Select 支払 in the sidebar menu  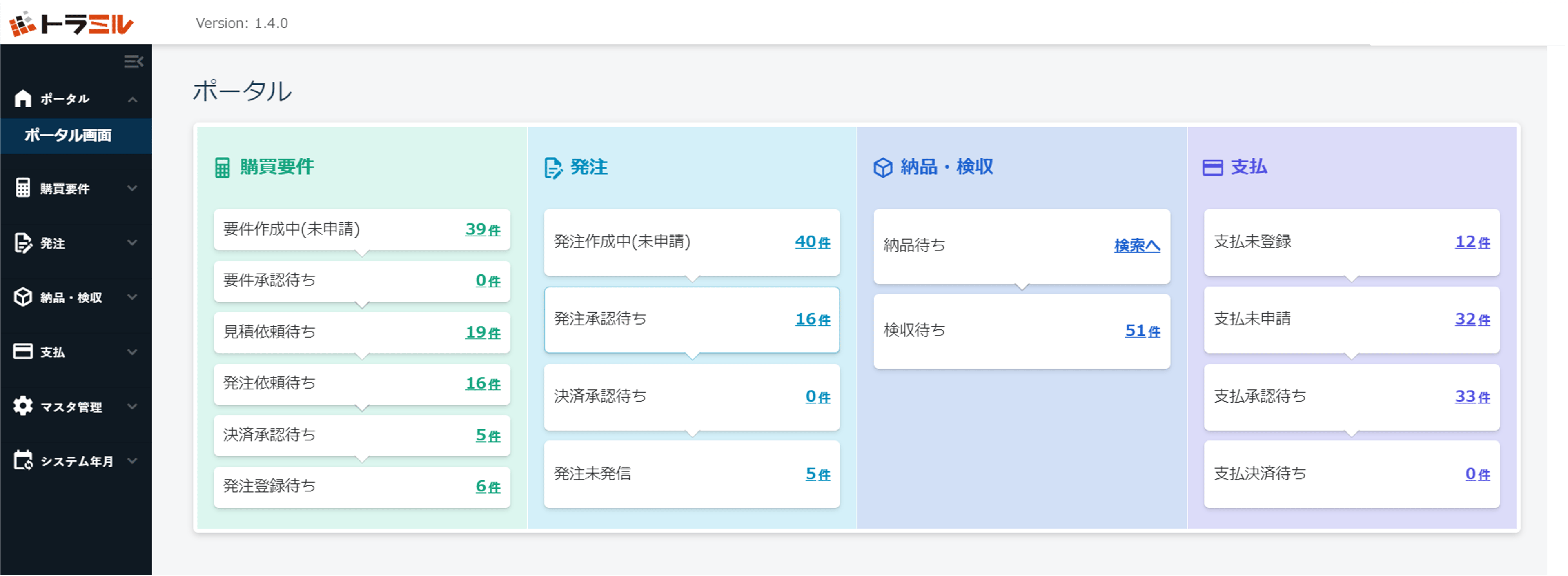(x=52, y=352)
